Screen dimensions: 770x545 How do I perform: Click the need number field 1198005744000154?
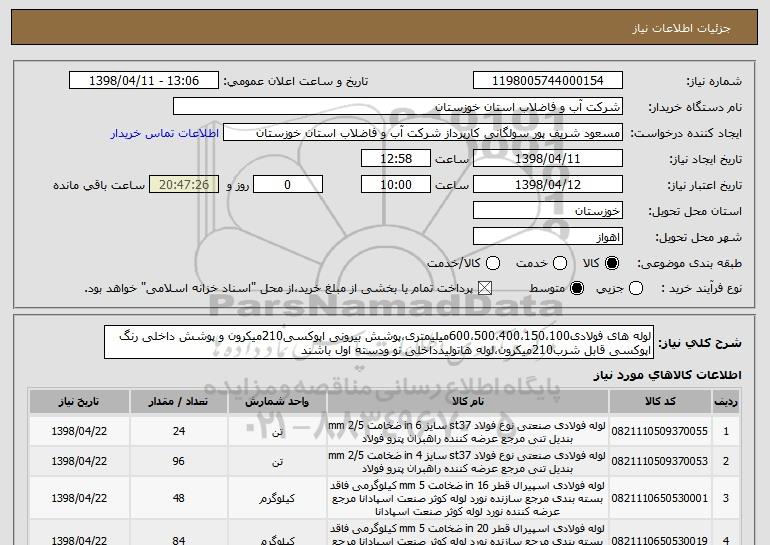[548, 81]
